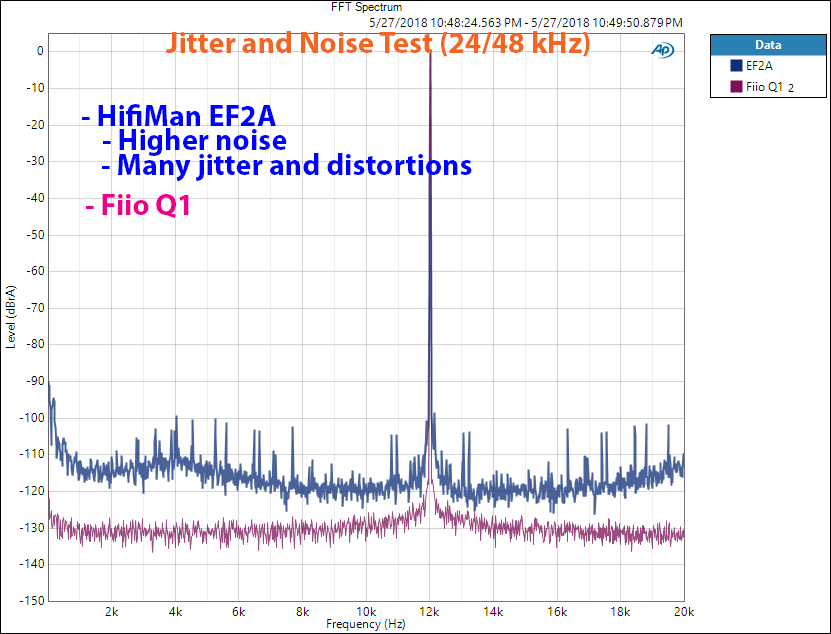Click the Jitter and Noise Test heading
The image size is (831, 634).
[378, 43]
